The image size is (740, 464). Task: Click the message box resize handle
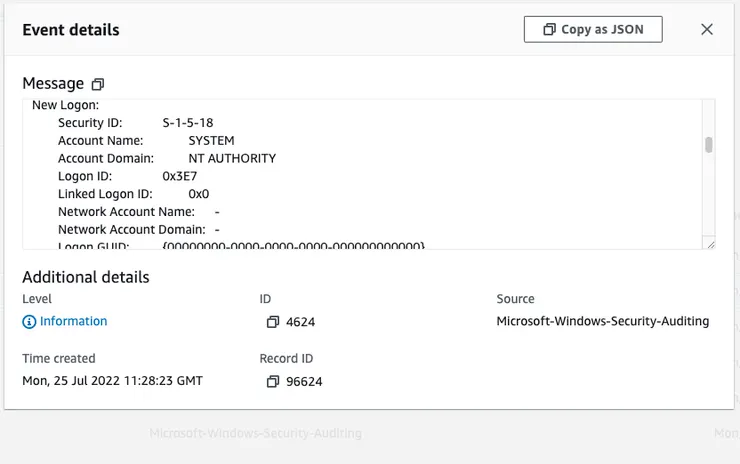[710, 243]
